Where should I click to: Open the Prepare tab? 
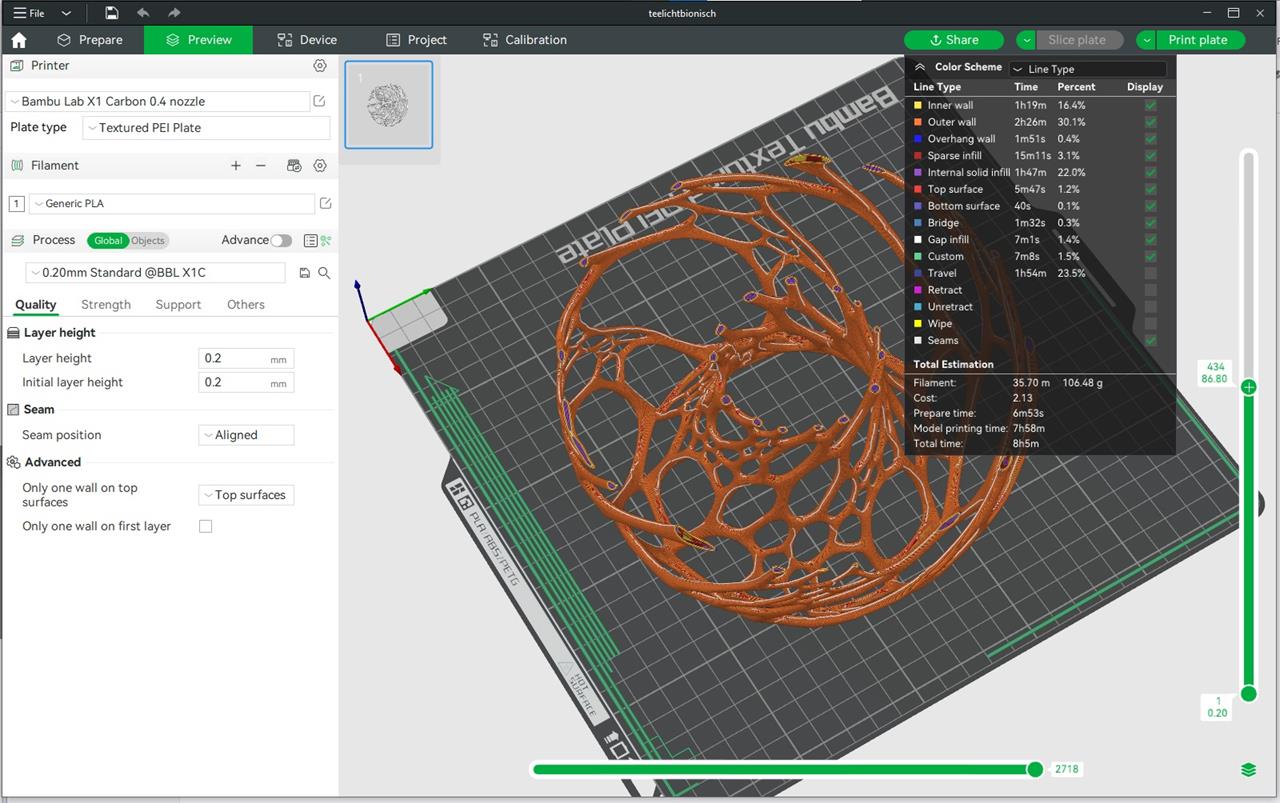90,40
